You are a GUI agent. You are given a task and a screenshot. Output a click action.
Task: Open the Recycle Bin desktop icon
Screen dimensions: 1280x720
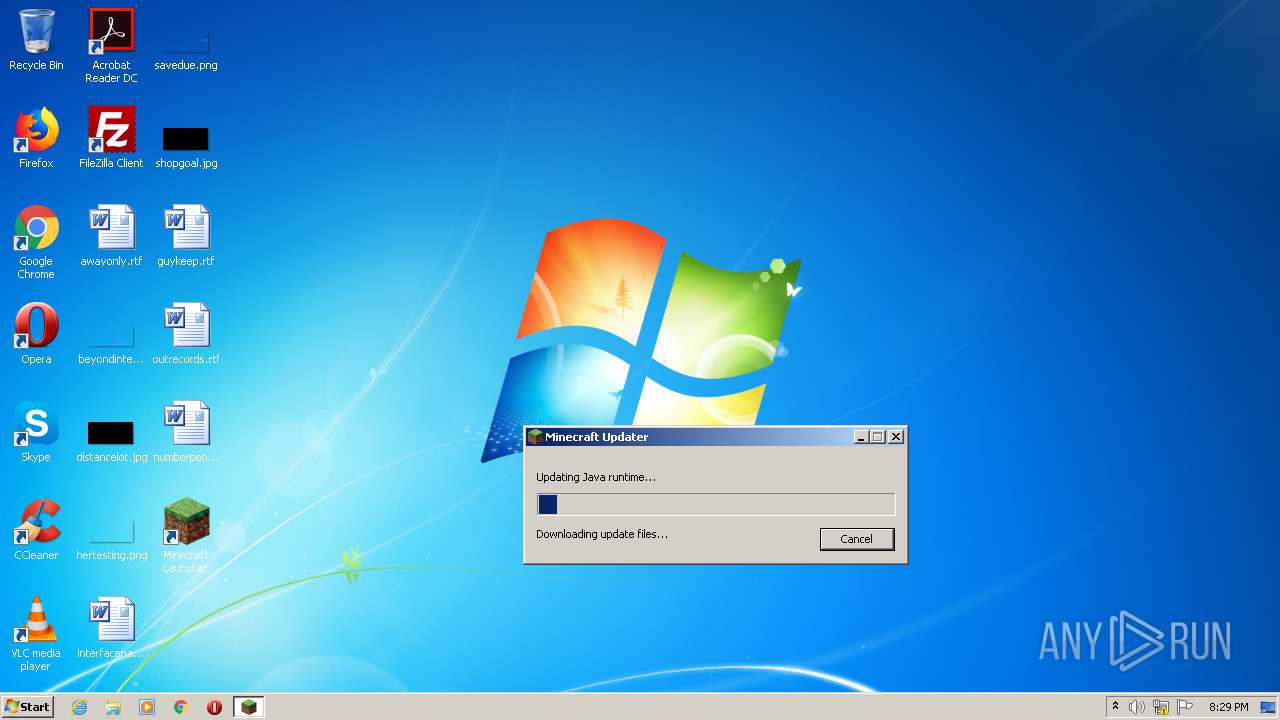click(x=36, y=40)
